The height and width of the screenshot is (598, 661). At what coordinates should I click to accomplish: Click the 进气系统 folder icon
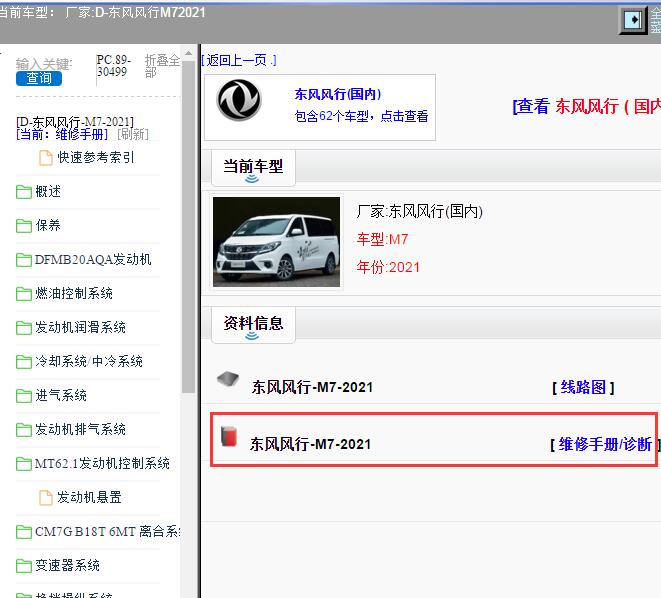point(24,396)
